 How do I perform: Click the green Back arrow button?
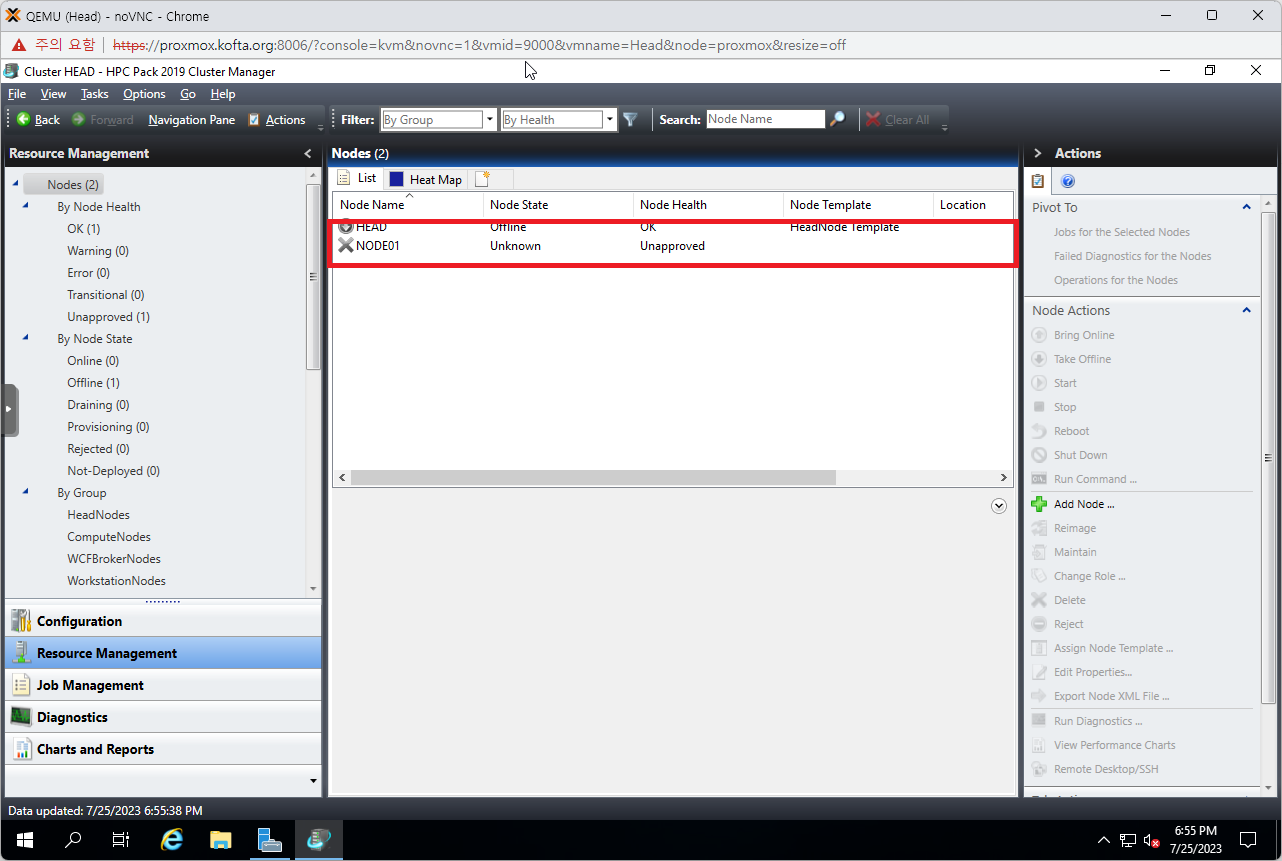(24, 120)
